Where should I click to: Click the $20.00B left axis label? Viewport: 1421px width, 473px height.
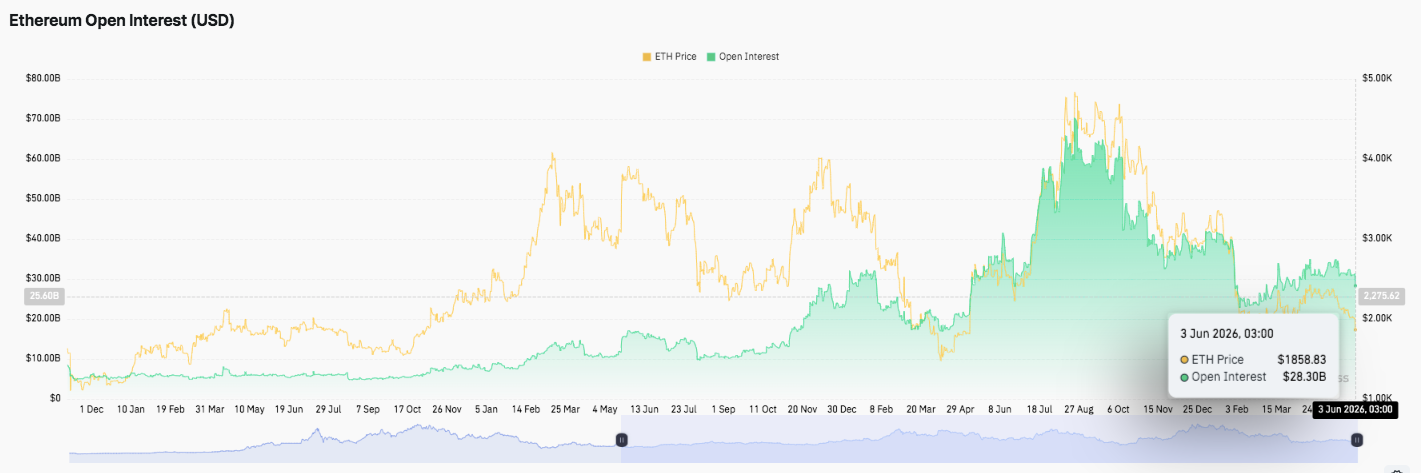42,318
